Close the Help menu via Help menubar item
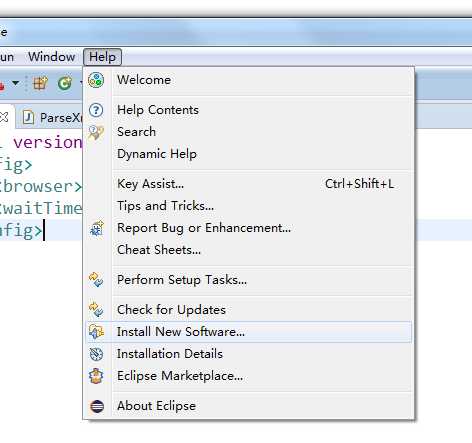Screen dimensions: 472x443 102,57
